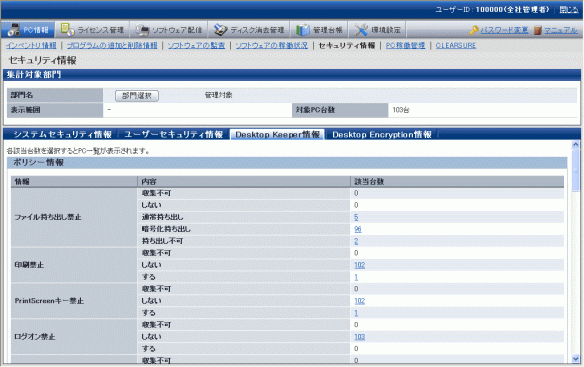Click the 部門選択 button
The height and width of the screenshot is (367, 584).
tap(137, 96)
